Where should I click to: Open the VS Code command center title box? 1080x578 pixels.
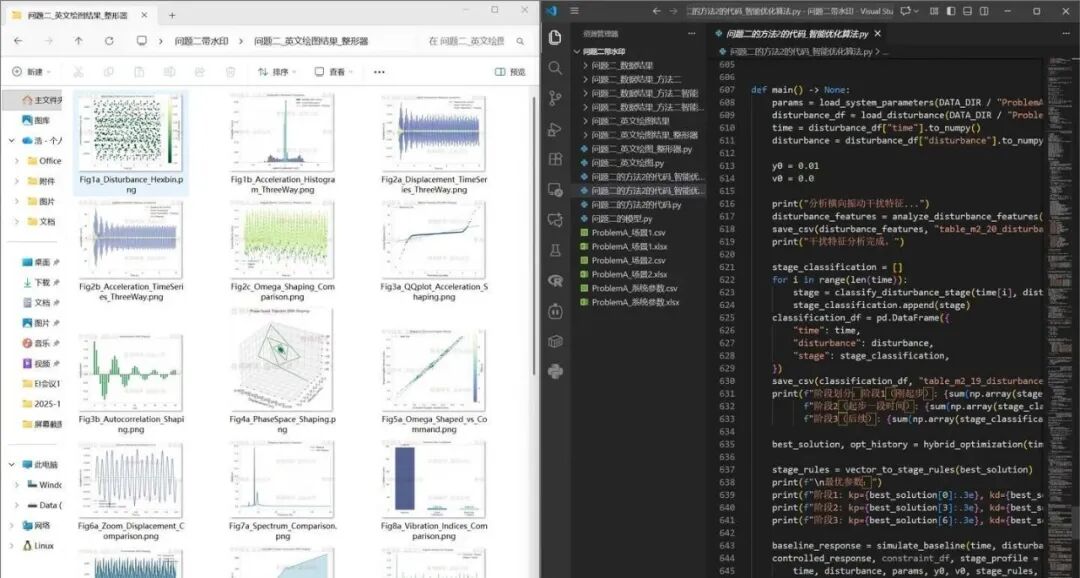click(x=791, y=11)
